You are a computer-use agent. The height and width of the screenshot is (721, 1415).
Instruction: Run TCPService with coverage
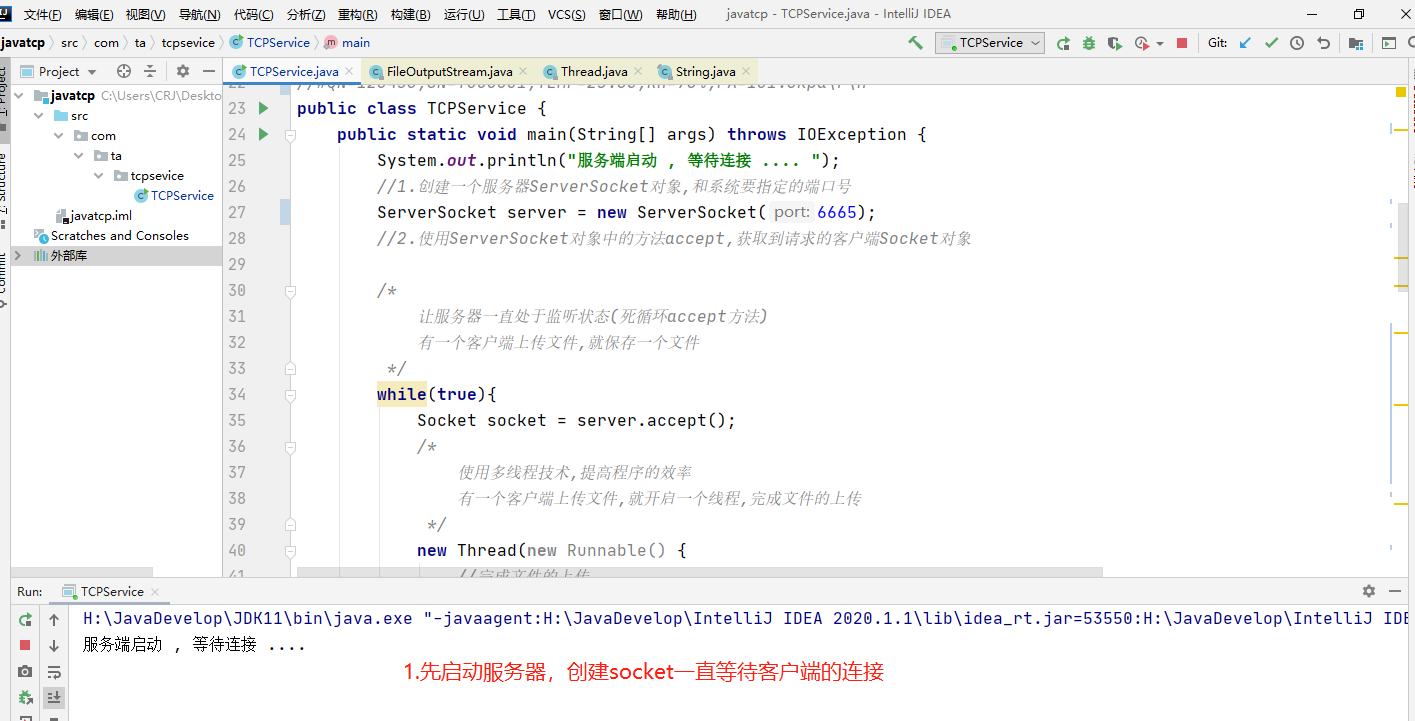(1113, 42)
